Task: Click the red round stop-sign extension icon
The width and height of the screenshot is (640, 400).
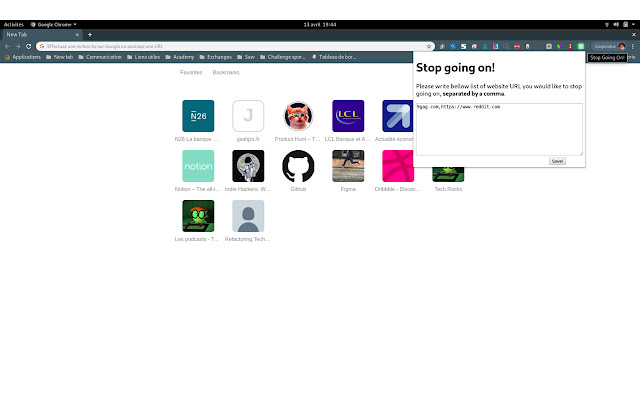Action: click(517, 47)
